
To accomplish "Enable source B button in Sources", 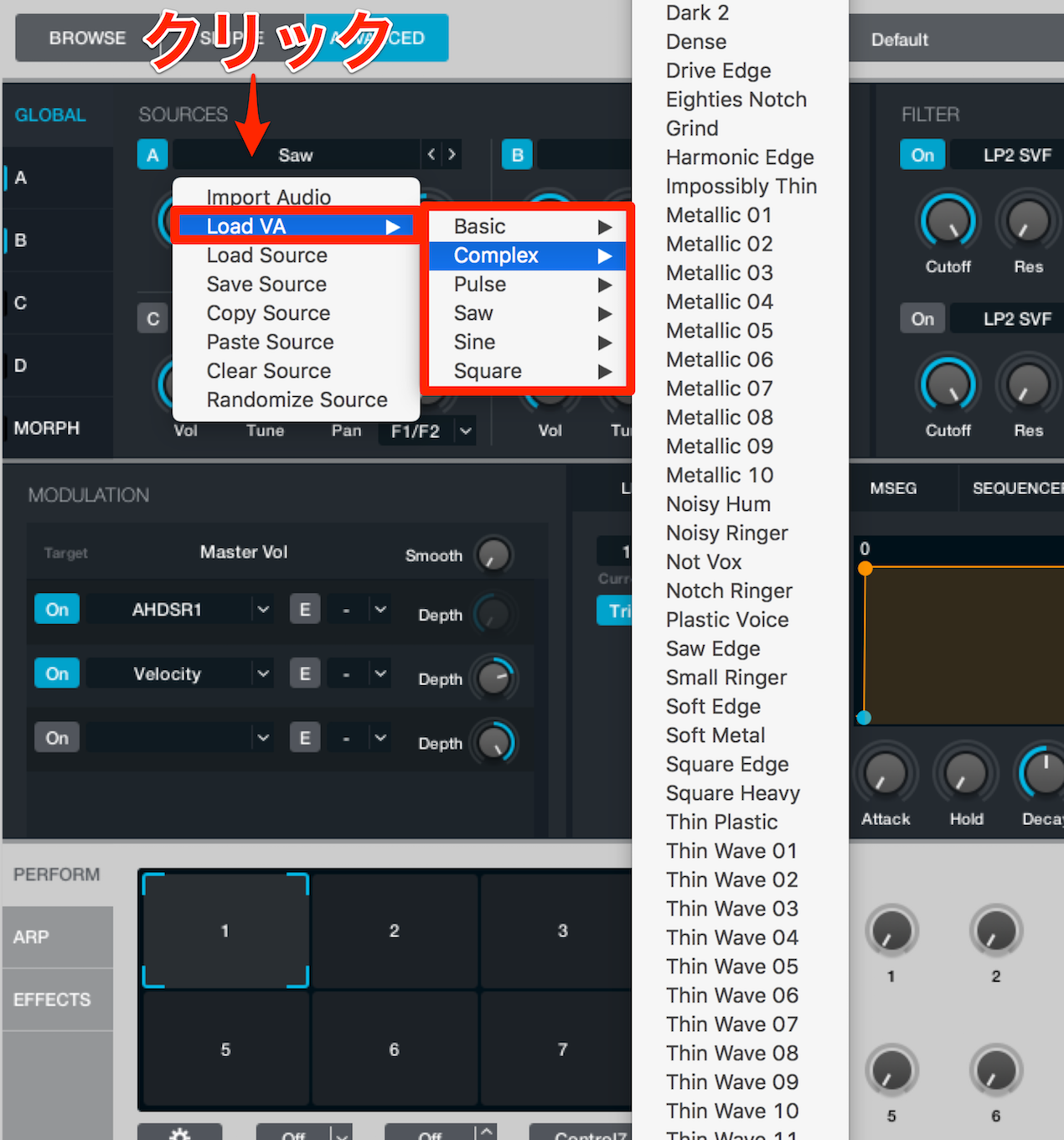I will coord(517,154).
